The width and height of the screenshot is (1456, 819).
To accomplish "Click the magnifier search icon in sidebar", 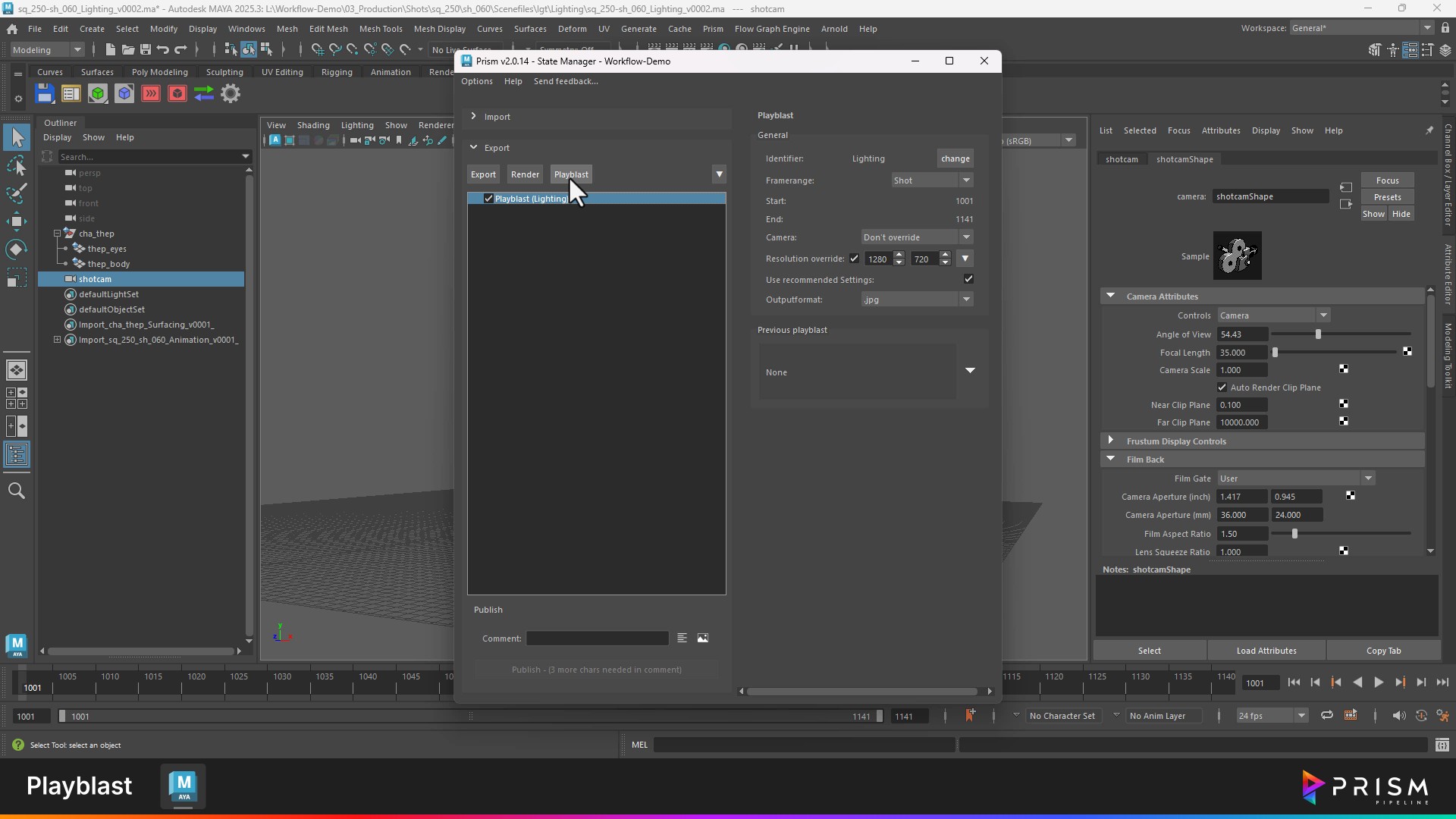I will 17,491.
